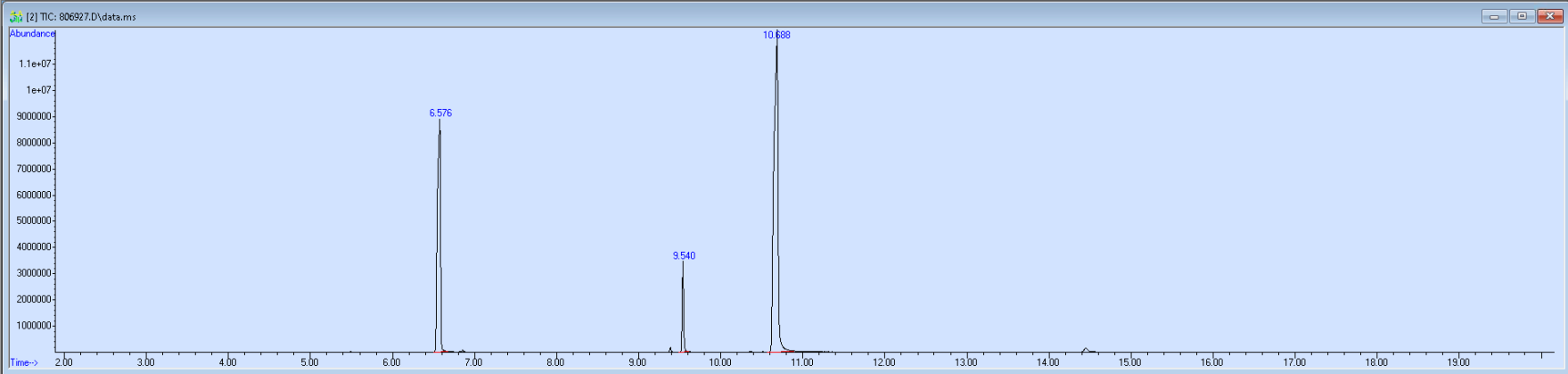Click the 17.00 time axis value
Image resolution: width=1568 pixels, height=374 pixels.
coord(1294,362)
